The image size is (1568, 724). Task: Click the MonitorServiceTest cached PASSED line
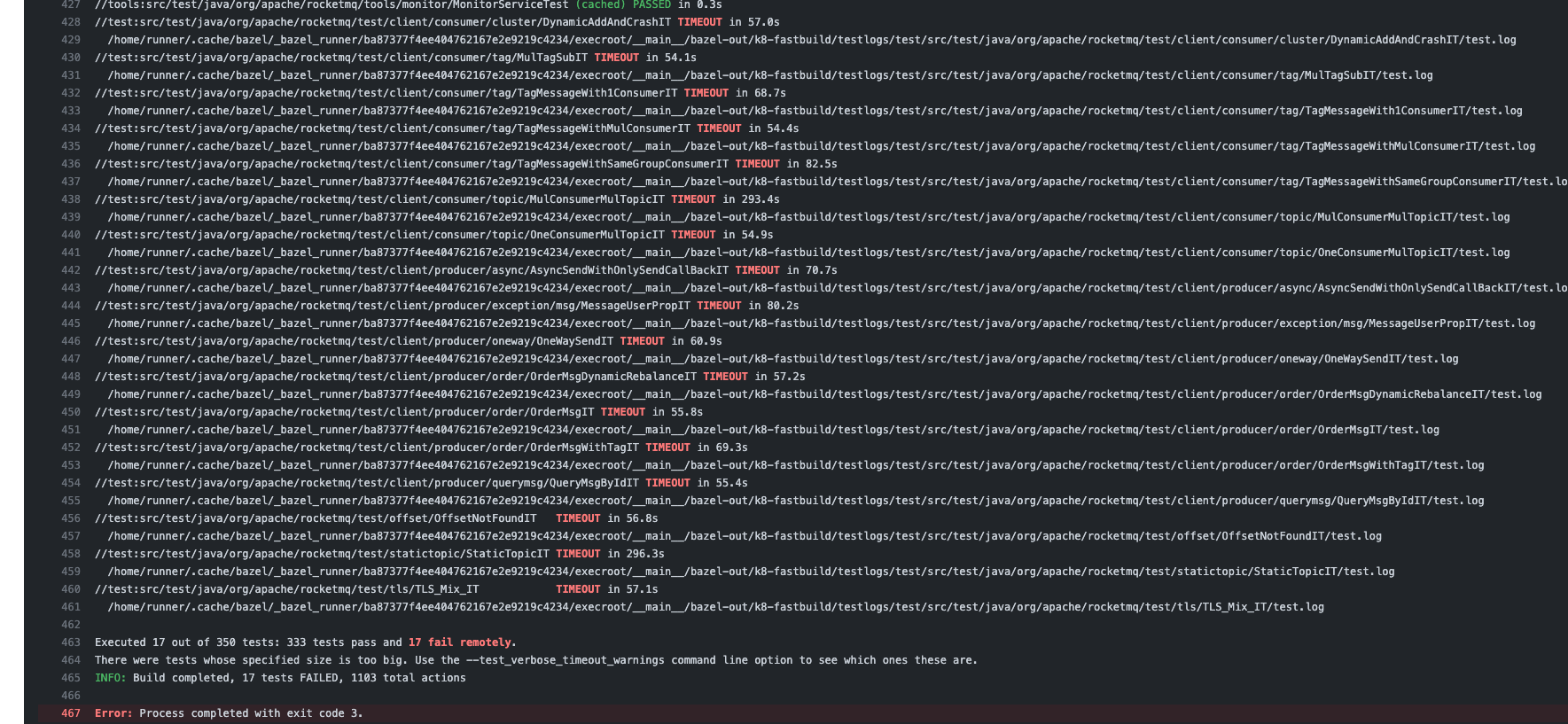[x=409, y=5]
